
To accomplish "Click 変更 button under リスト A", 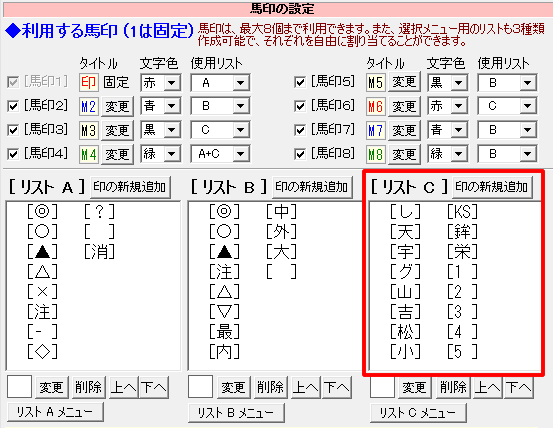I will pos(51,387).
